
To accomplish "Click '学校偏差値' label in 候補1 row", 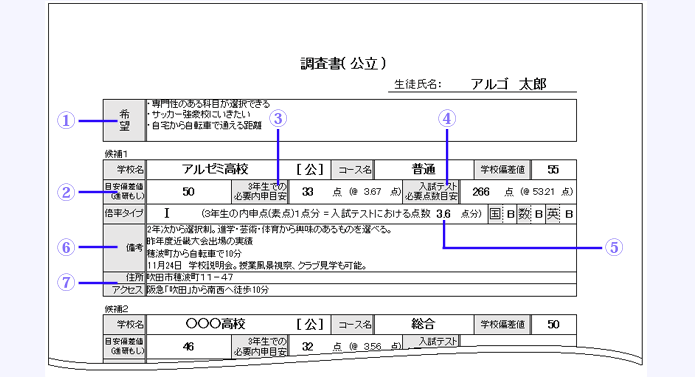I will [x=503, y=169].
